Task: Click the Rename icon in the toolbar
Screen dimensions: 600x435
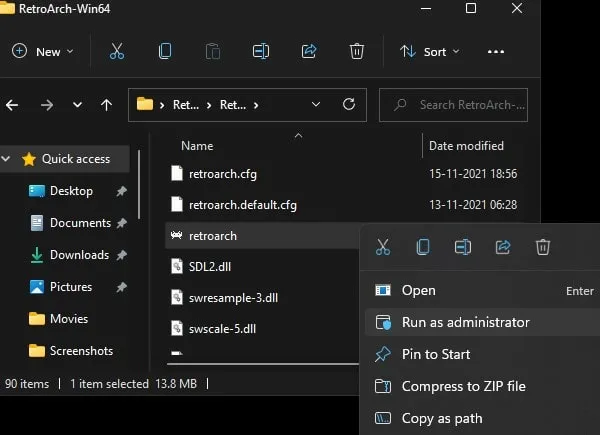Action: [261, 51]
